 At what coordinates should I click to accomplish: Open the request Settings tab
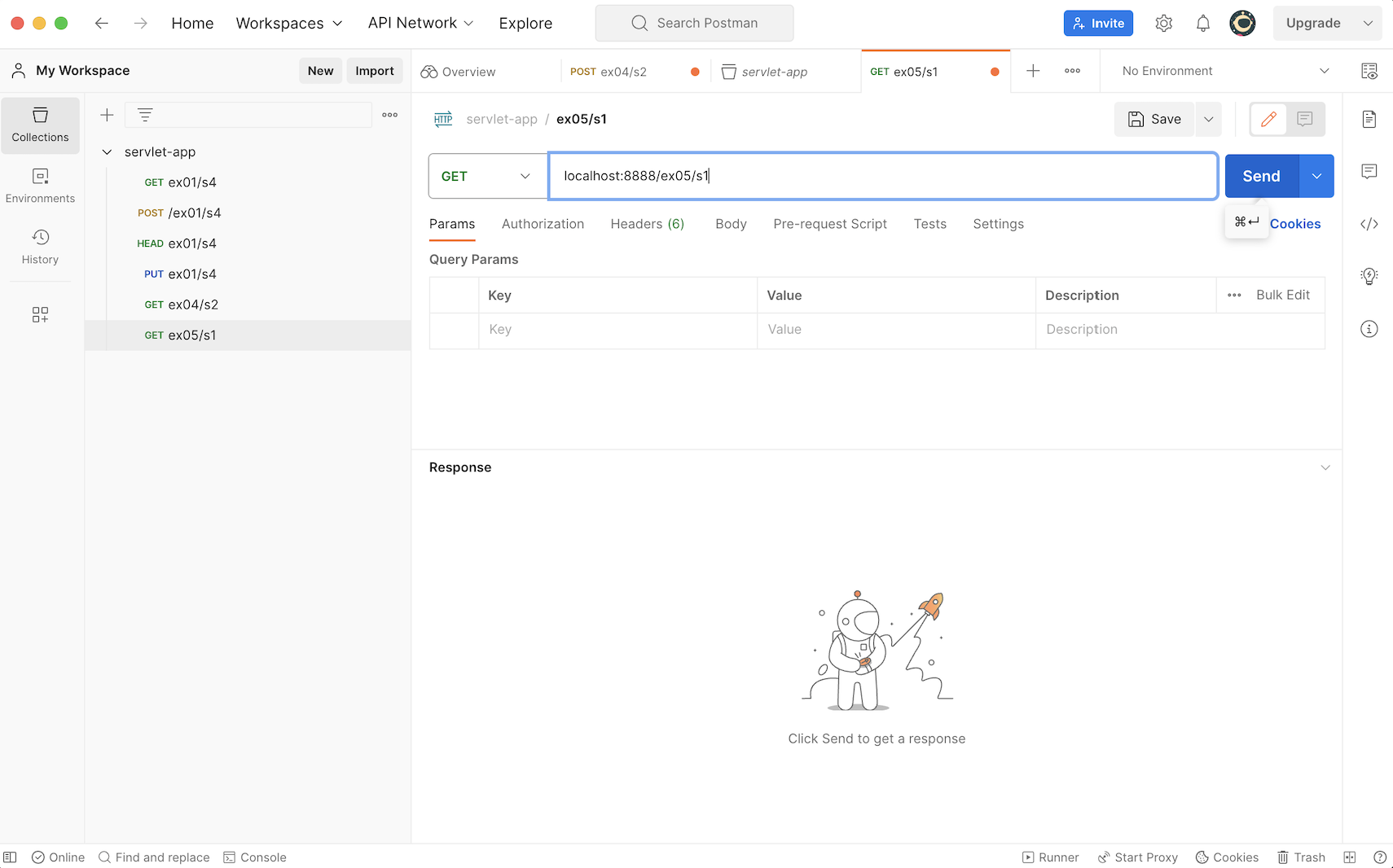pyautogui.click(x=998, y=224)
